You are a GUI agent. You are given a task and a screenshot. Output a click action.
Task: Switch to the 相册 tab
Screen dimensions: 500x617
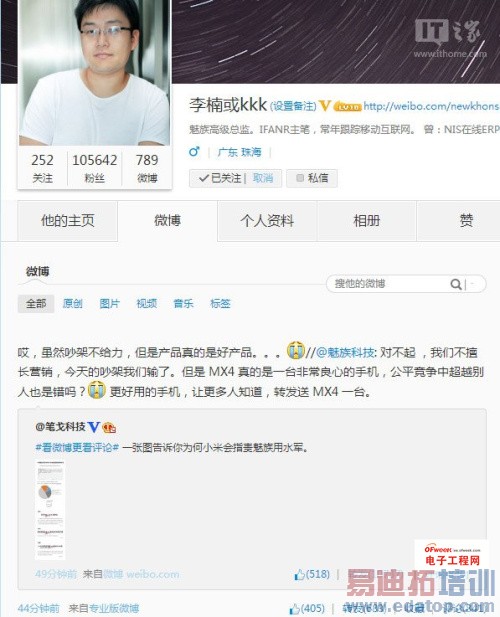click(367, 221)
